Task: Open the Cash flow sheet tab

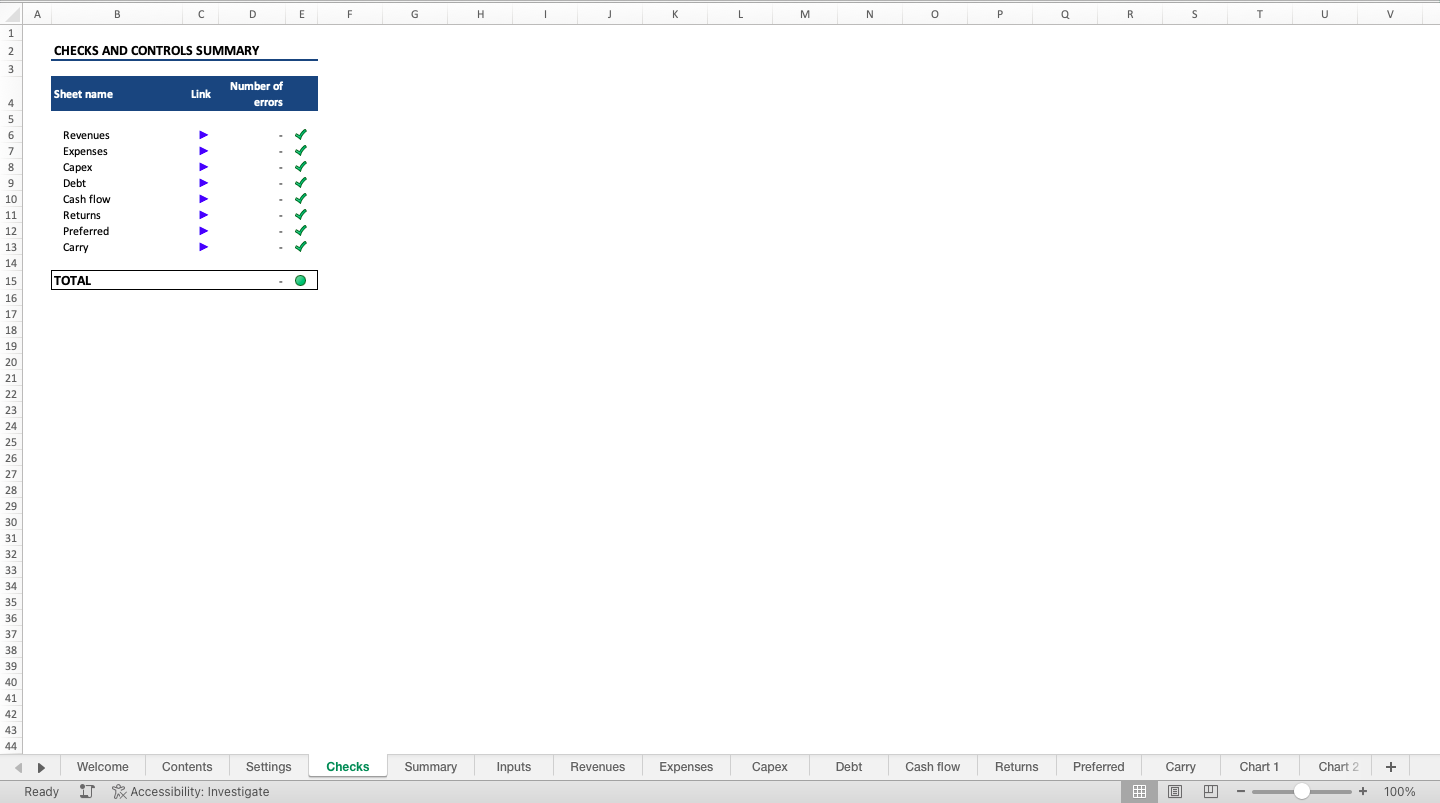Action: (933, 767)
